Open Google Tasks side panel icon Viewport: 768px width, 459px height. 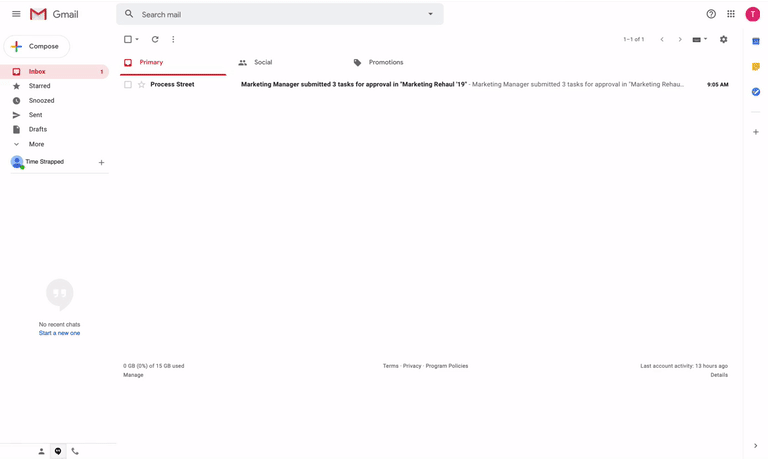(x=756, y=92)
